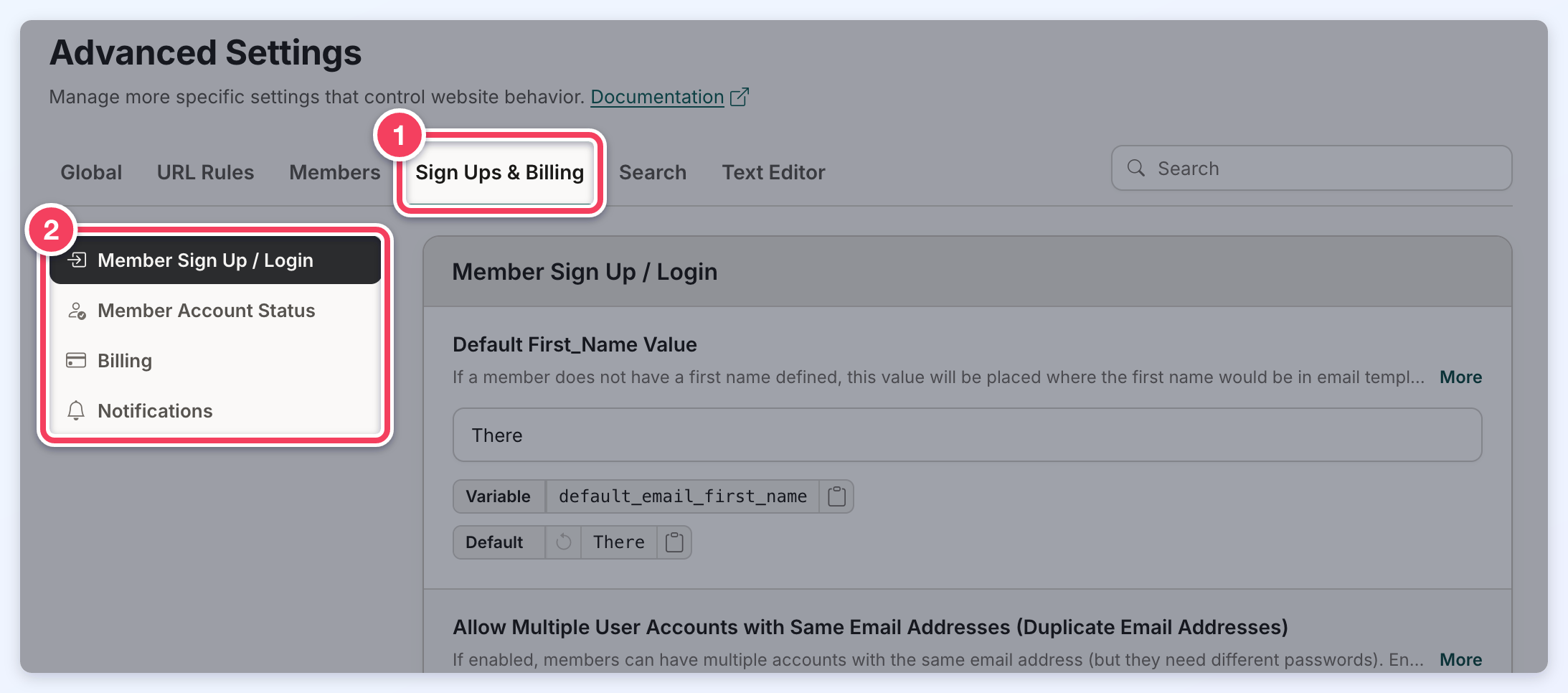The height and width of the screenshot is (693, 1568).
Task: Switch to the URL Rules tab
Action: coord(205,172)
